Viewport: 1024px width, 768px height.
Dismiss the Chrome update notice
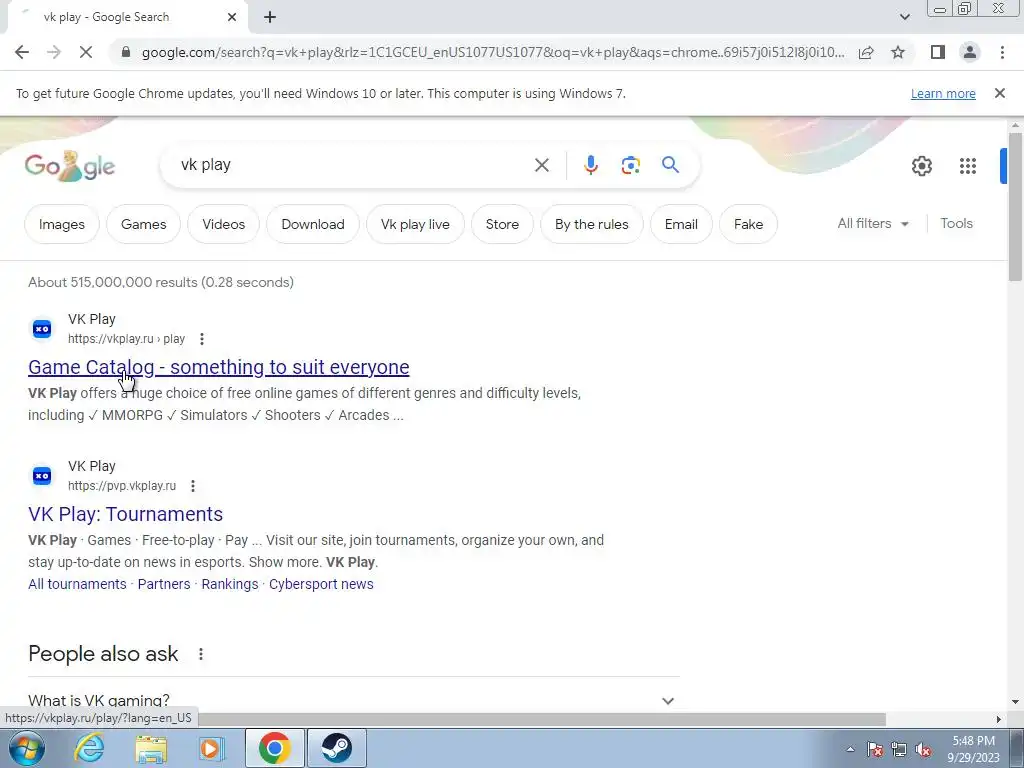999,93
